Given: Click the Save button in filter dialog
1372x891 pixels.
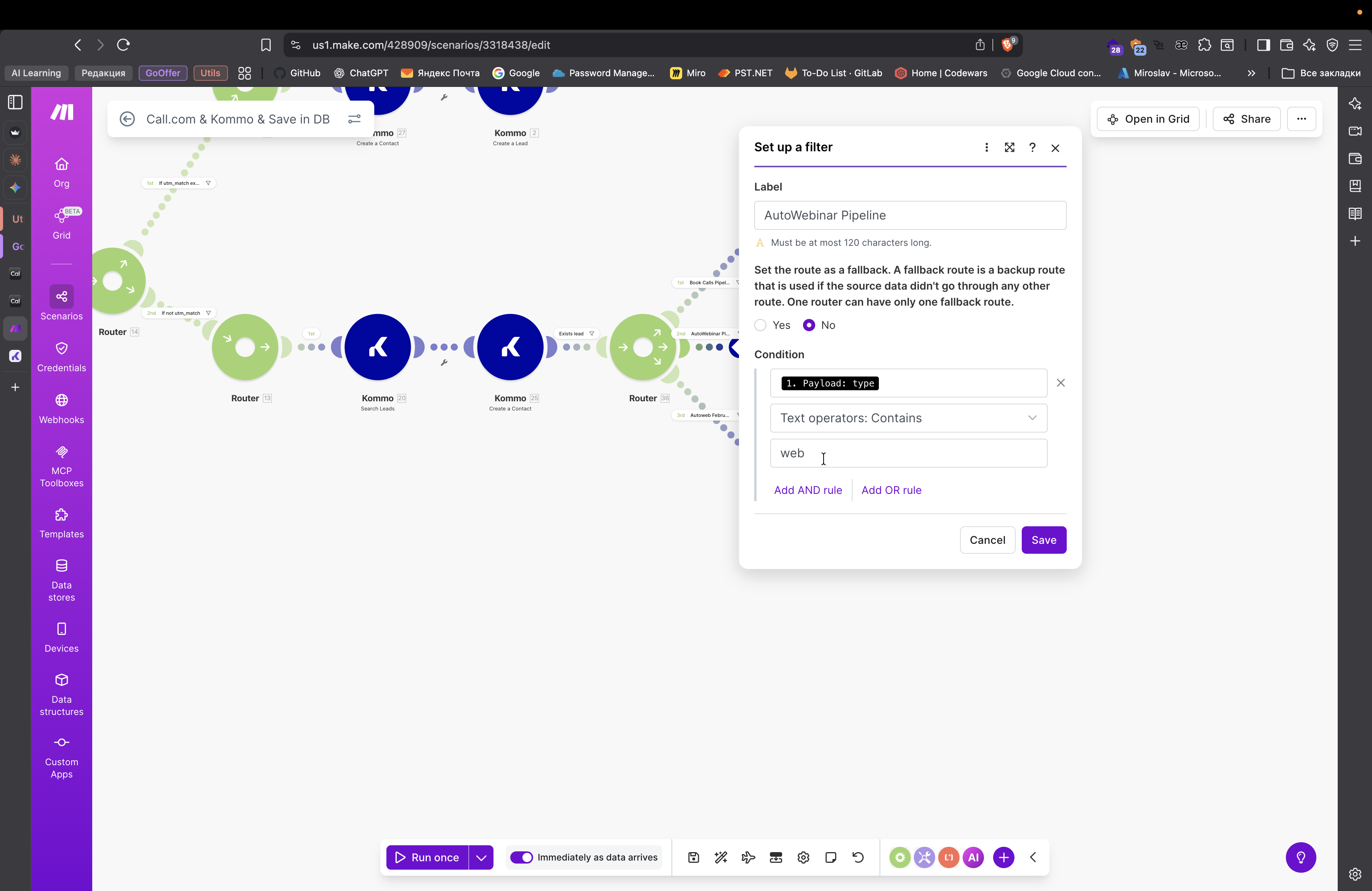Looking at the screenshot, I should coord(1043,540).
